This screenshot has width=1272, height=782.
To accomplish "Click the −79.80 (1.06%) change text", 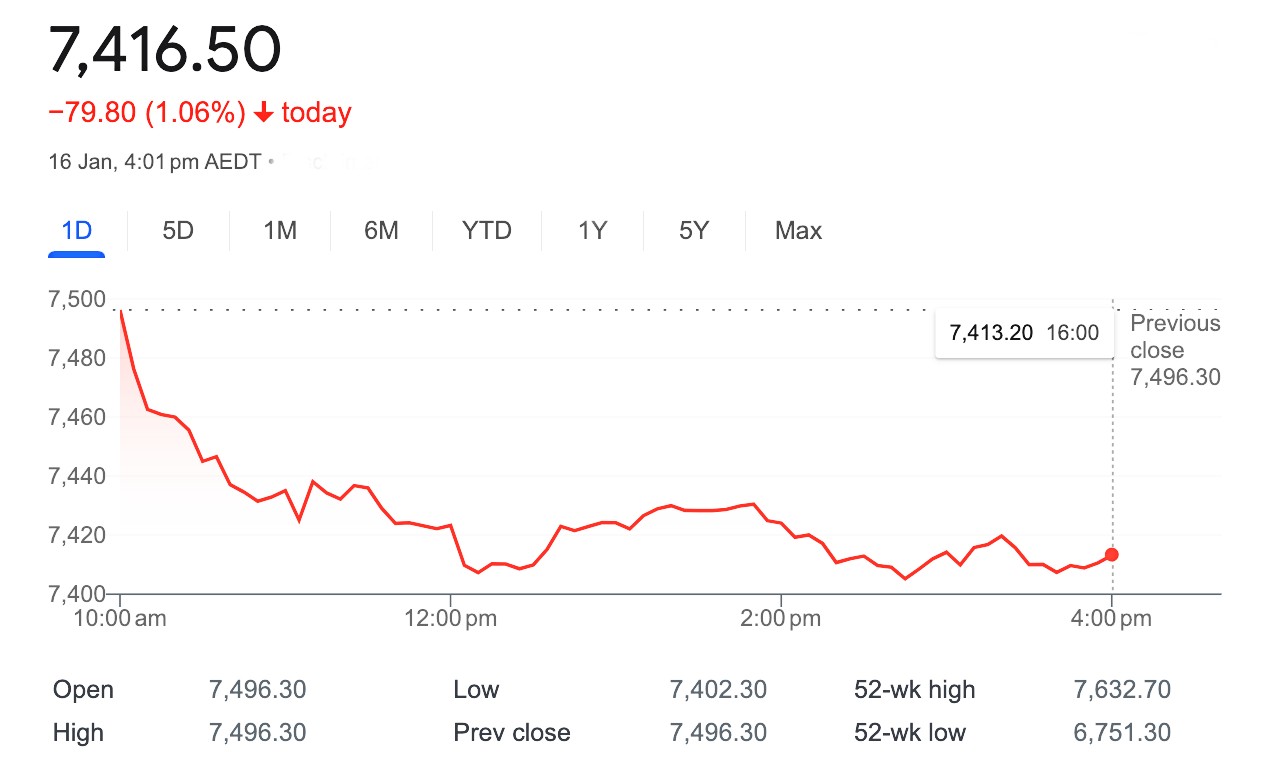I will coord(147,113).
